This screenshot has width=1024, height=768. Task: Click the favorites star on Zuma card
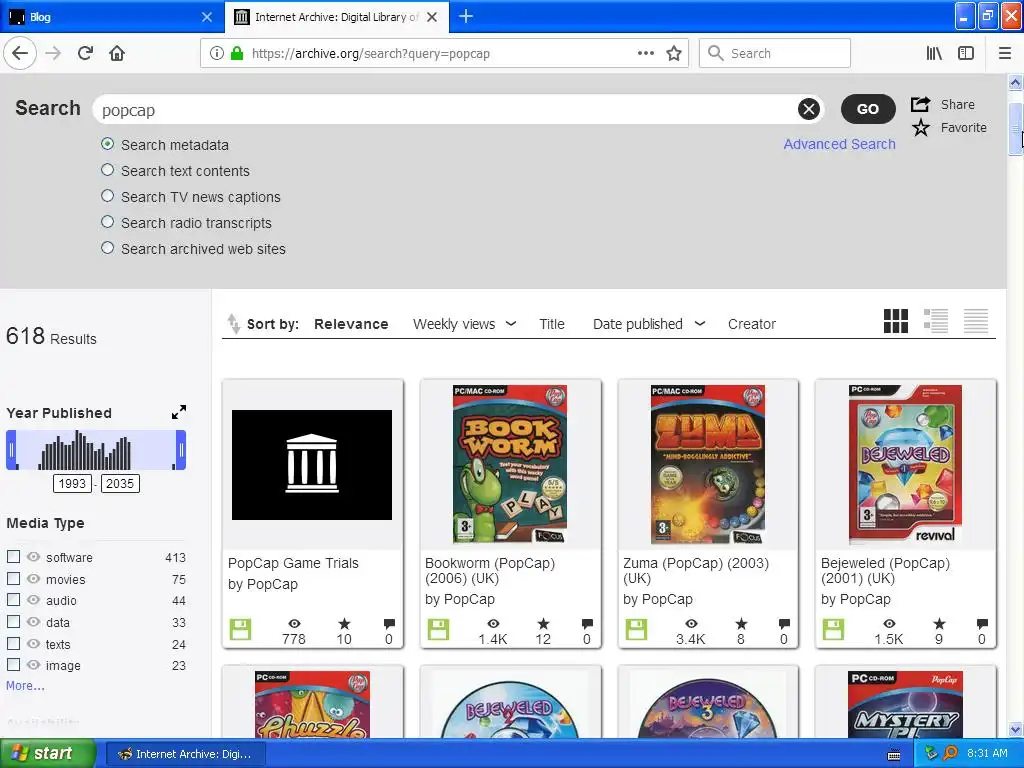[741, 624]
